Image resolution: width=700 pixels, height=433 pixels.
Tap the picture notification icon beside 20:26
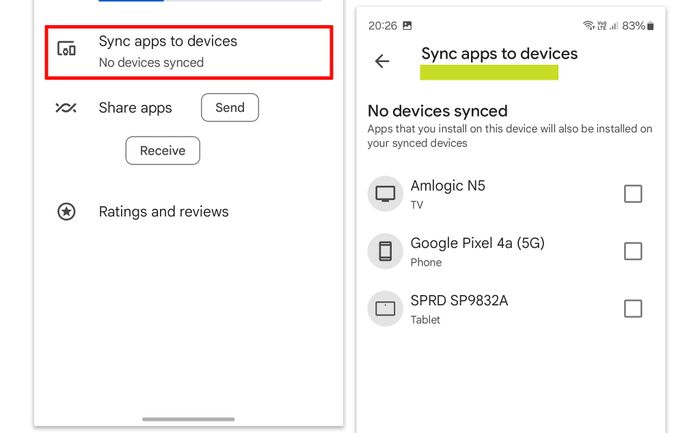point(407,25)
